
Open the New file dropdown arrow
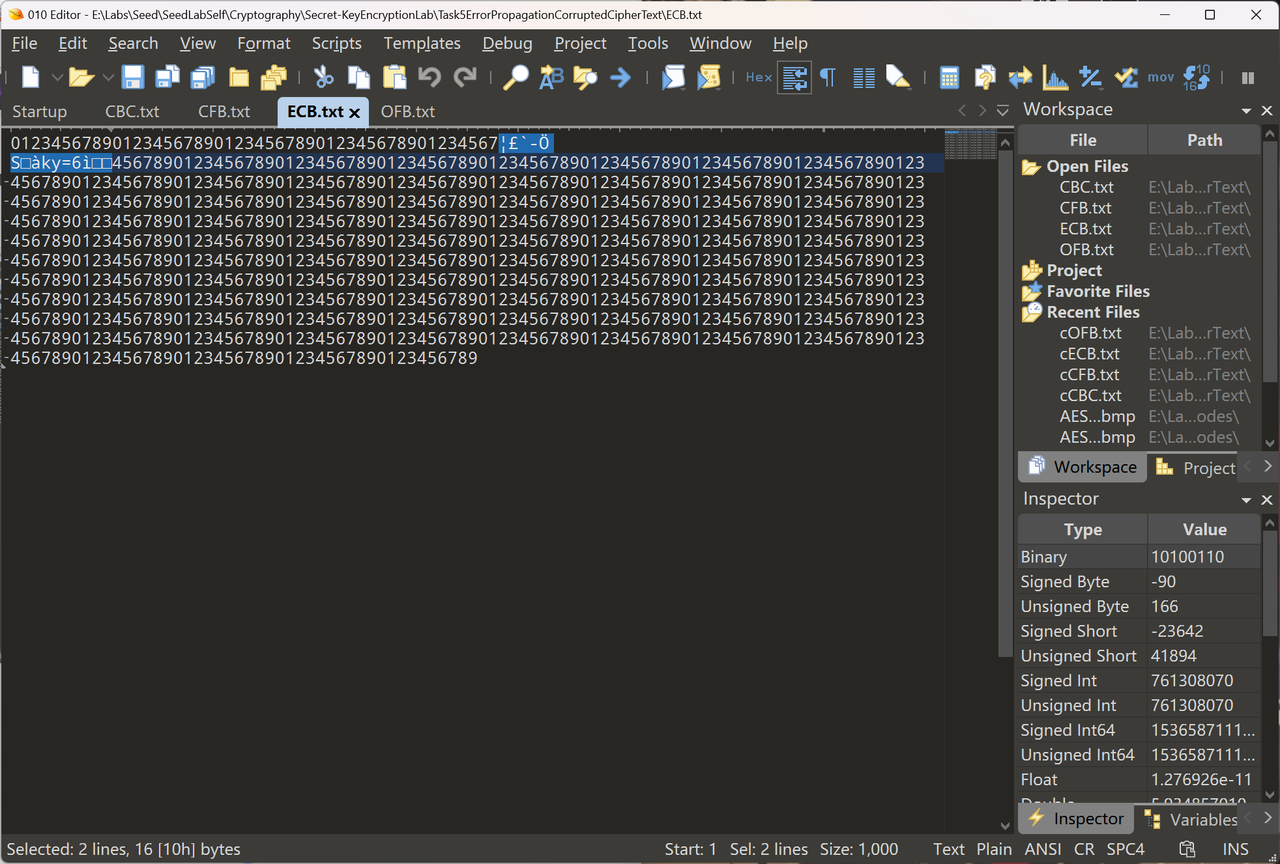[x=56, y=77]
